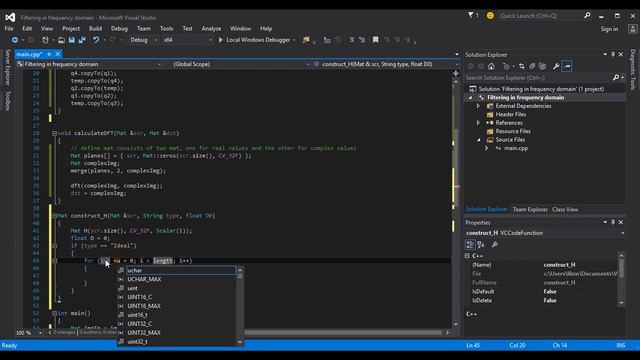Click the Home icon in Solution Explorer
Image resolution: width=640 pixels, height=360 pixels.
[491, 66]
